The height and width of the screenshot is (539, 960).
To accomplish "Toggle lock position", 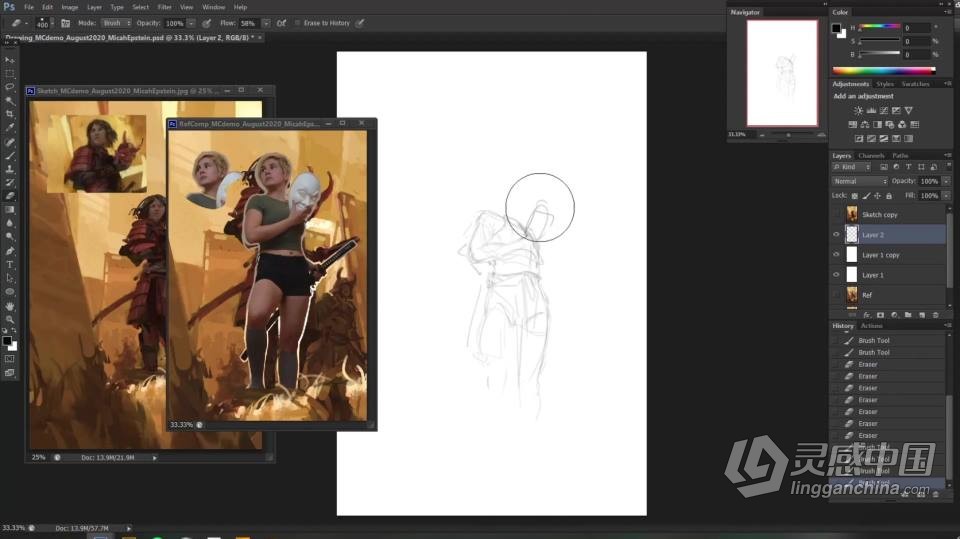I will point(877,196).
